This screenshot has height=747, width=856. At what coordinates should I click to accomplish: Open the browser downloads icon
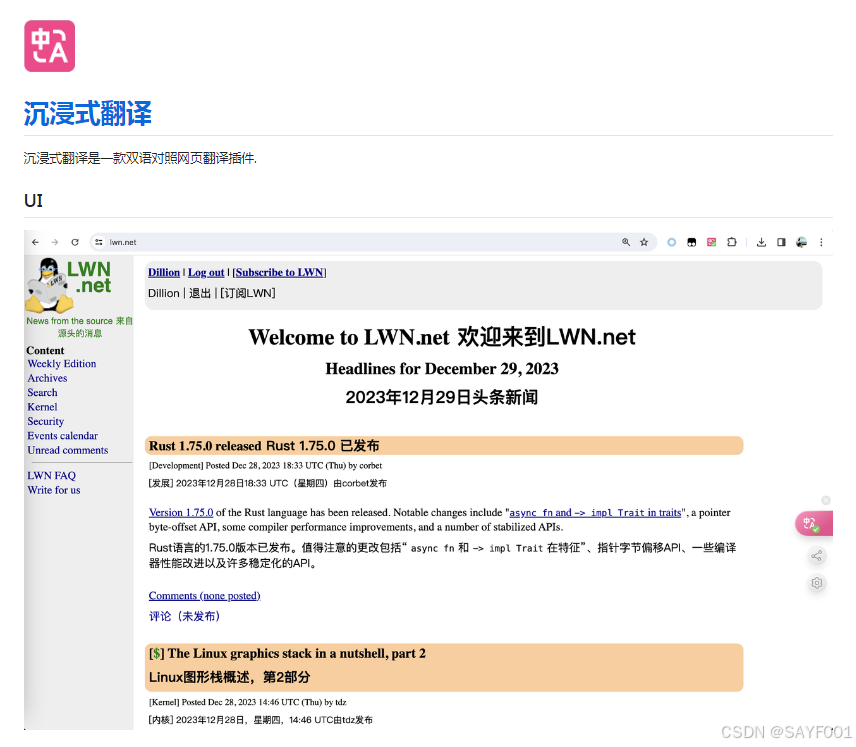(x=762, y=242)
